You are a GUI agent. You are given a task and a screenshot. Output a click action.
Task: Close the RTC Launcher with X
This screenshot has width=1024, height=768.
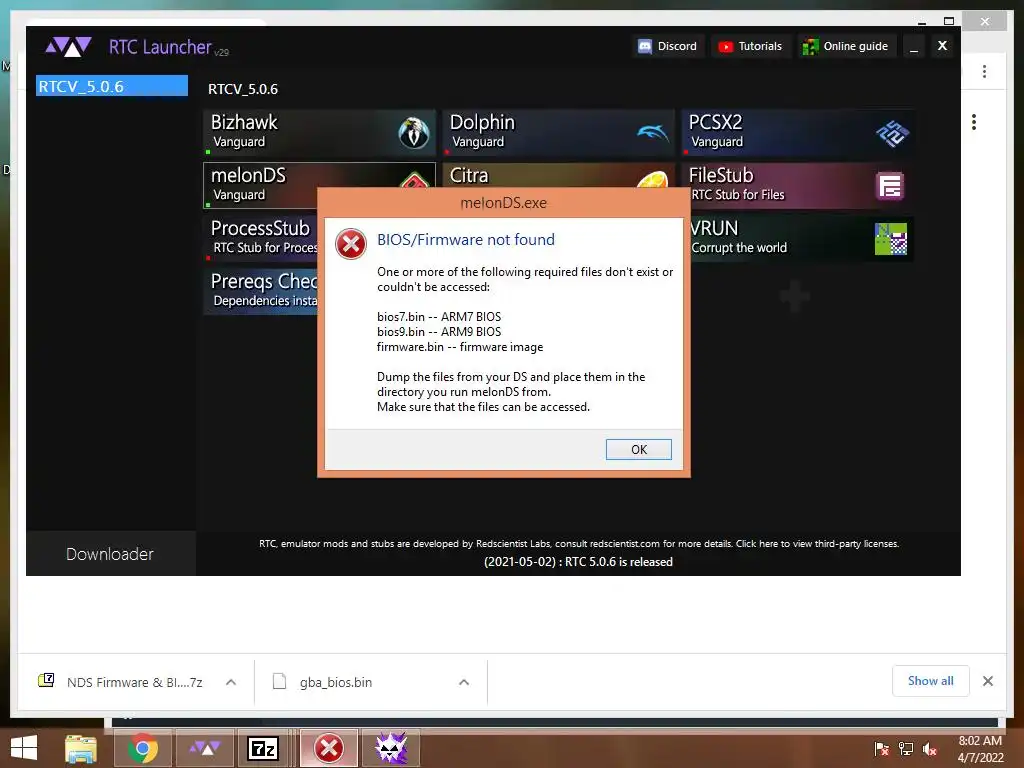click(x=942, y=46)
